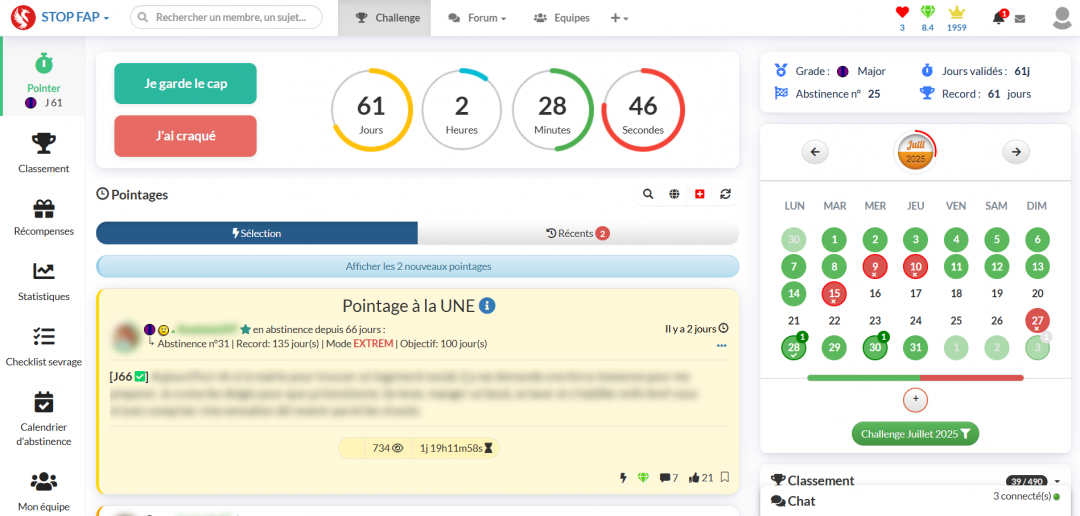Open the Forum dropdown menu
1080x516 pixels.
coord(477,18)
